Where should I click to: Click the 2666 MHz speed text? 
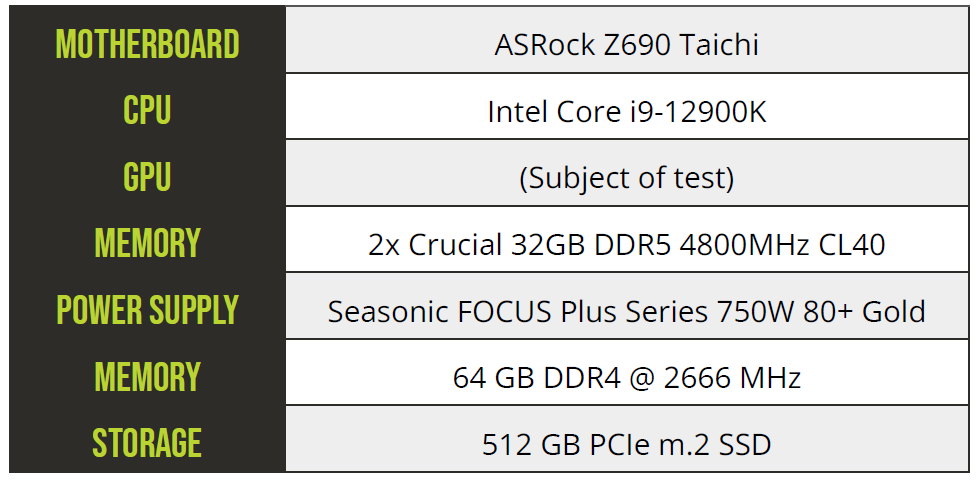pos(732,378)
